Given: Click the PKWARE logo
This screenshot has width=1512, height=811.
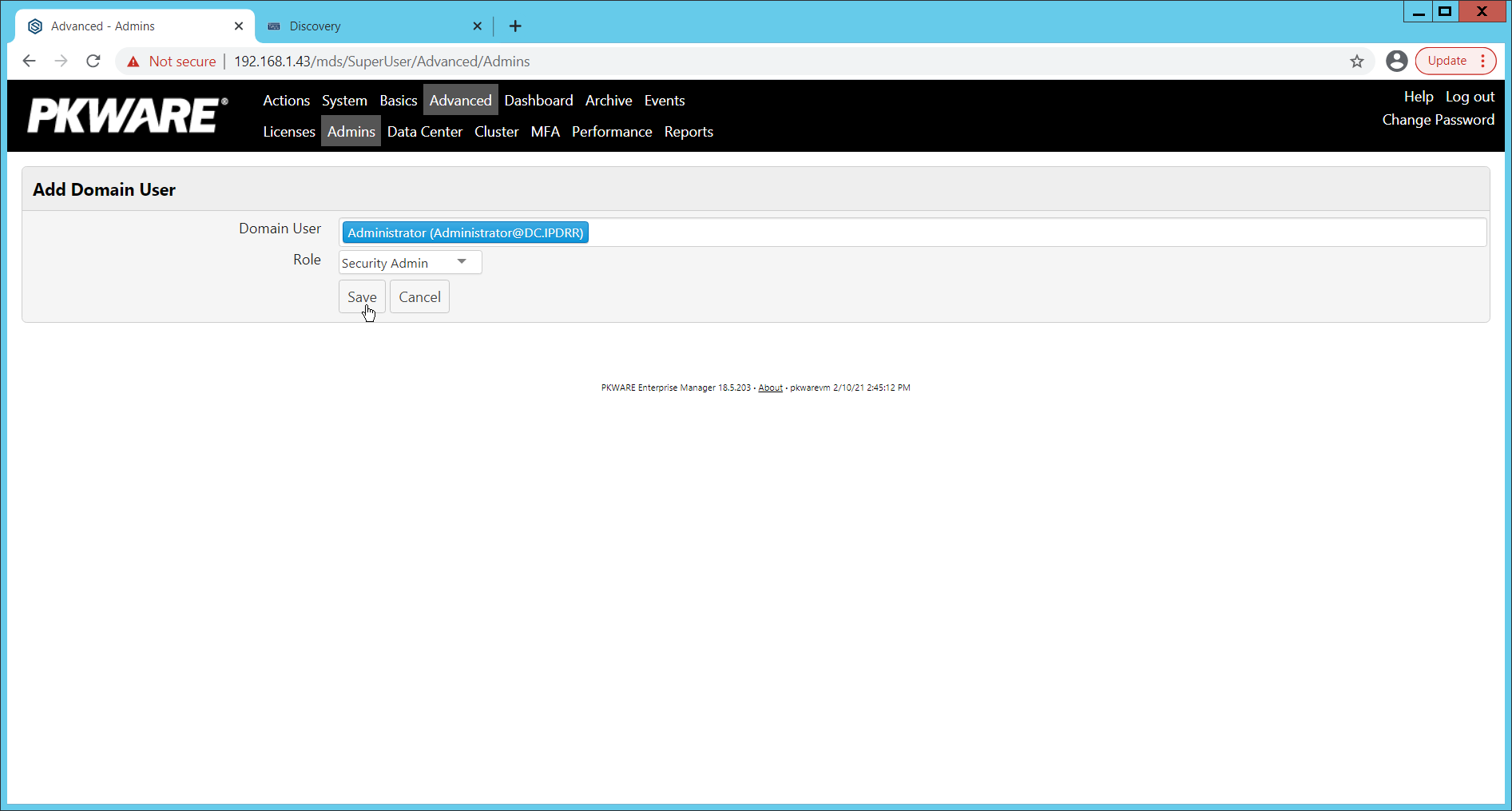Looking at the screenshot, I should tap(125, 115).
